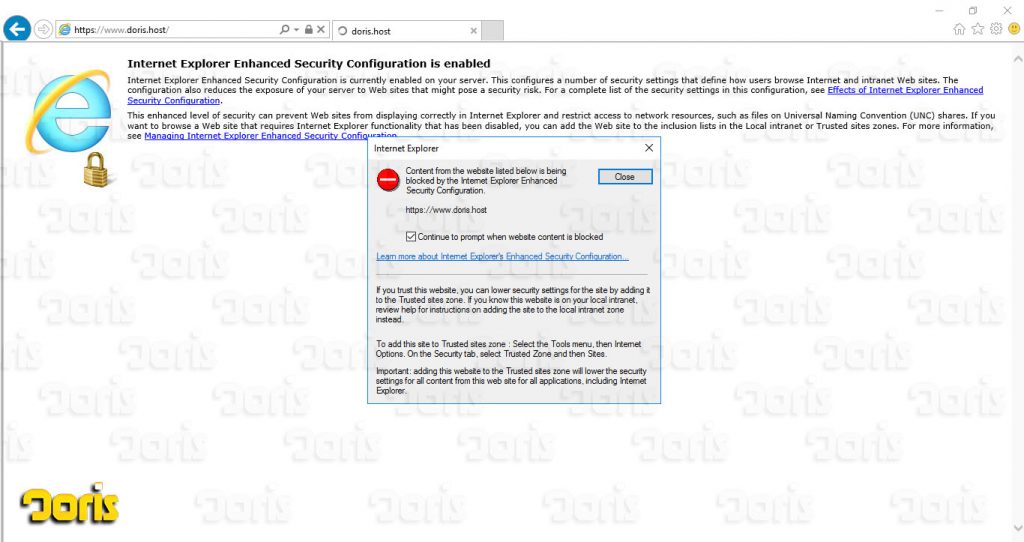Image resolution: width=1024 pixels, height=542 pixels.
Task: Click the Internet Explorer logo image
Action: coord(69,111)
